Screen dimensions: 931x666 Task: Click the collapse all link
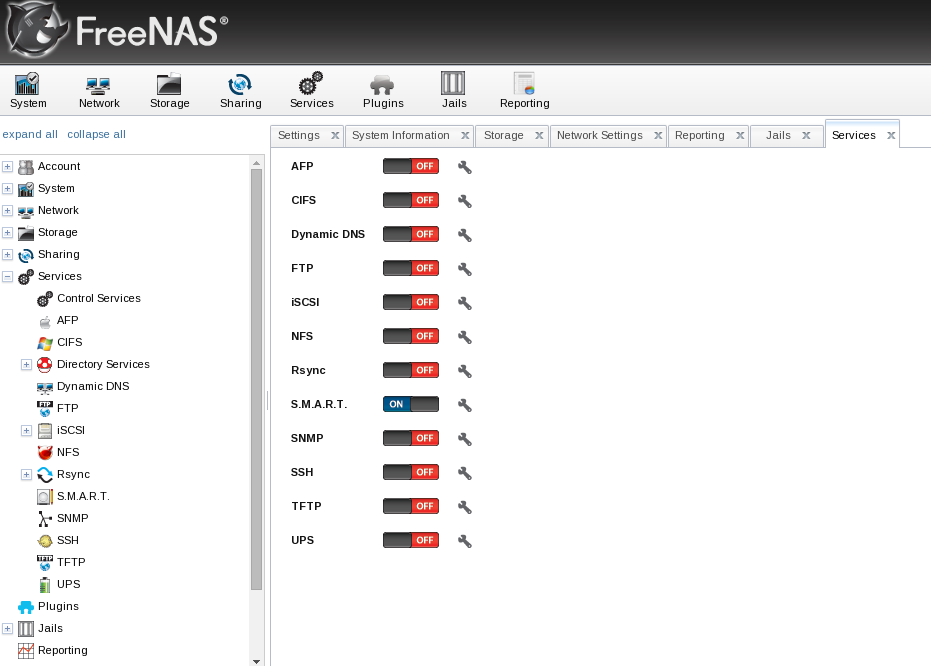click(x=96, y=134)
